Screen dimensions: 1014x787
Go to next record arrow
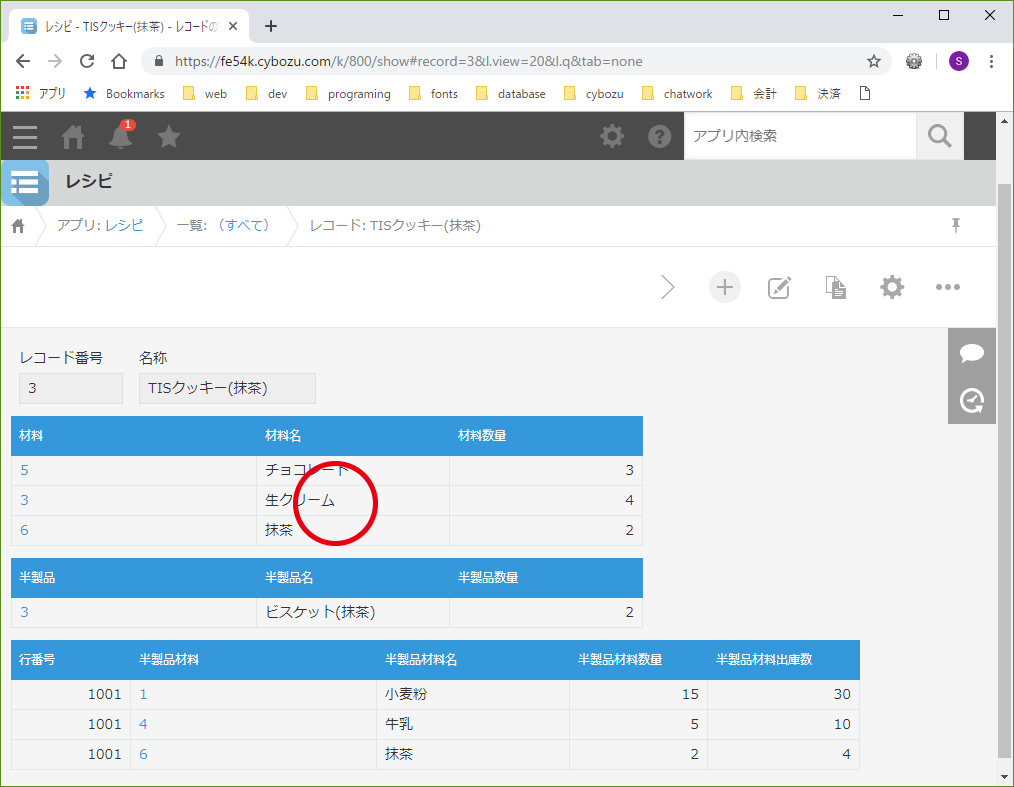(x=667, y=287)
